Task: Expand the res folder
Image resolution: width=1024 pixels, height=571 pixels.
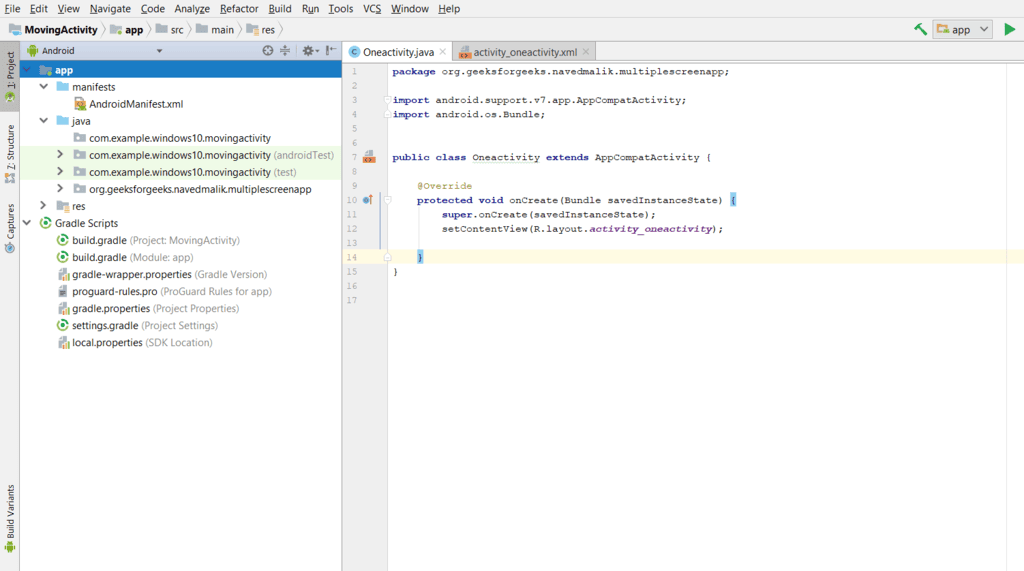Action: [x=43, y=206]
